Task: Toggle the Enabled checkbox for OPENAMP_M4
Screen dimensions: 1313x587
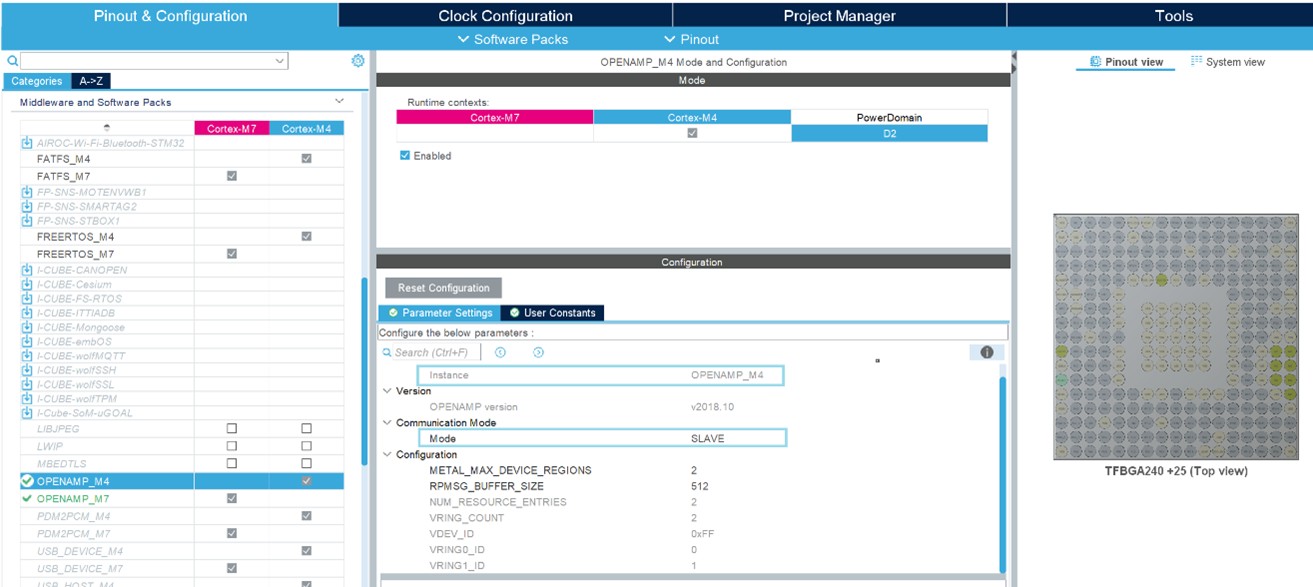Action: tap(405, 156)
